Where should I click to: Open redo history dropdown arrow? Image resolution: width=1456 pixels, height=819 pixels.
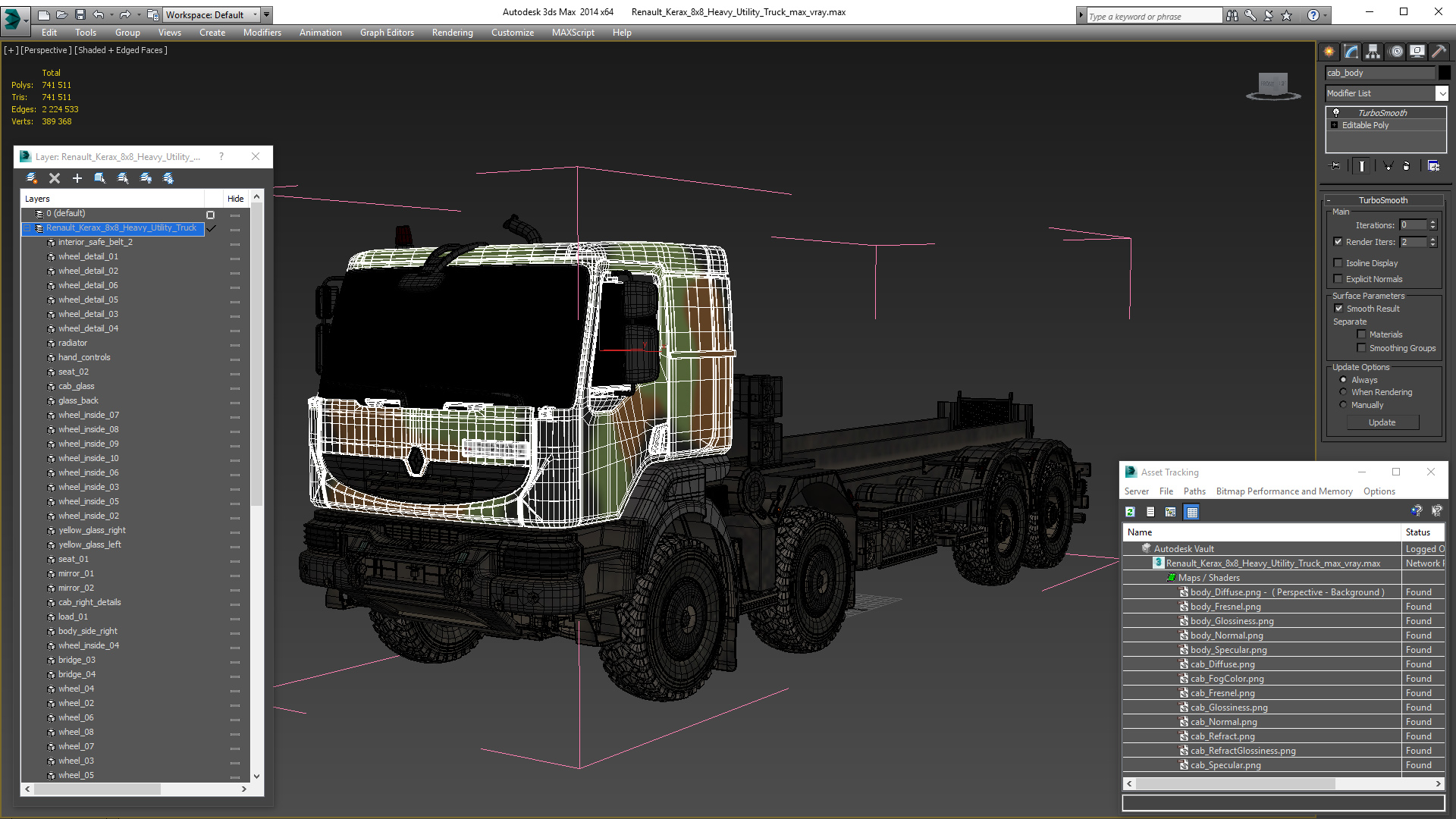(x=138, y=14)
